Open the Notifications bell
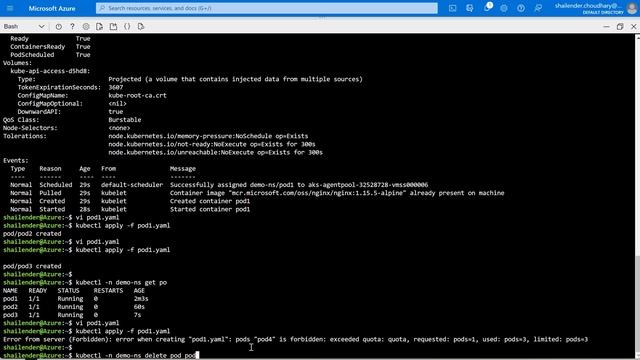The image size is (640, 360). pos(487,8)
